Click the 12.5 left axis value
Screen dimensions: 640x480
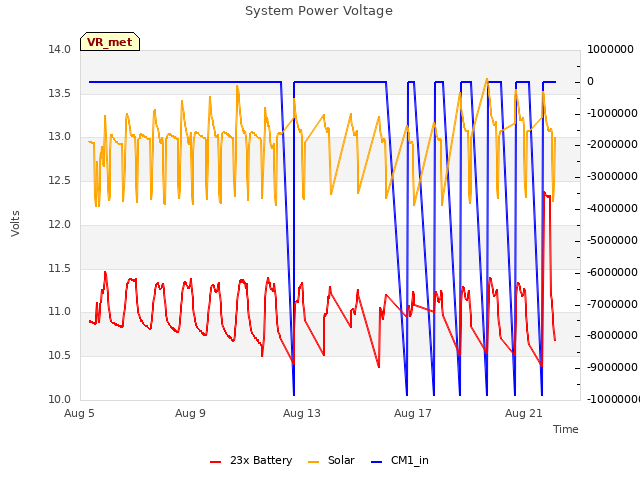pos(60,180)
